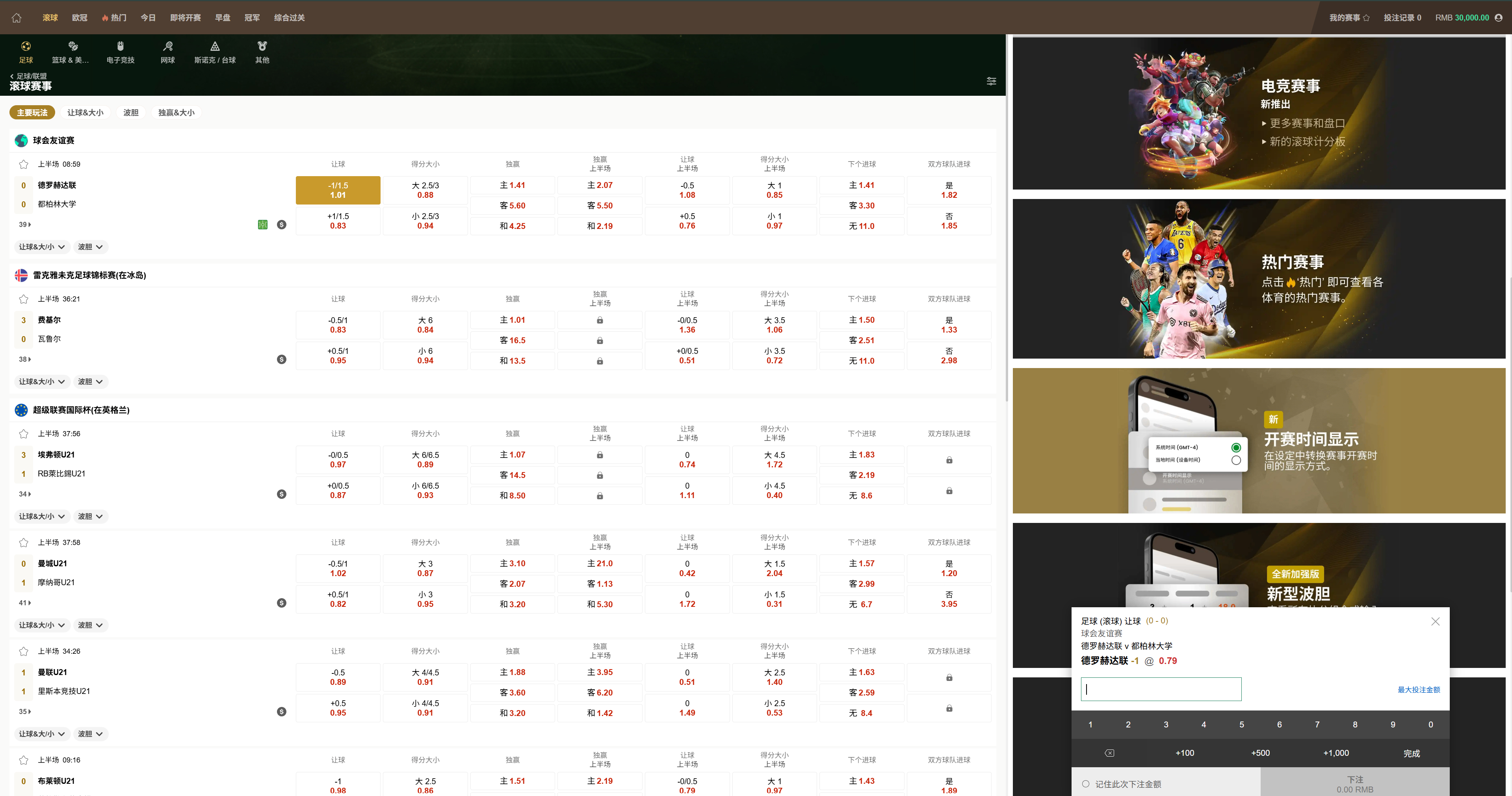
Task: Open the filter settings sliders icon
Action: coord(991,81)
